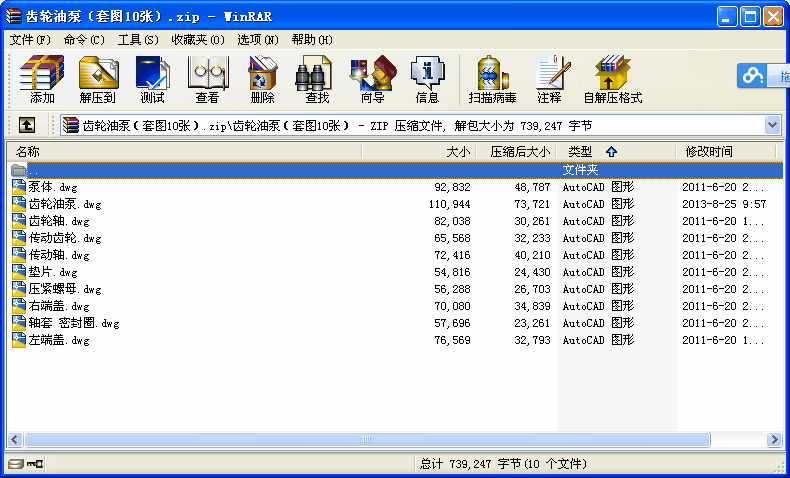Click the scroll left arrow
Image resolution: width=790 pixels, height=478 pixels.
15,440
